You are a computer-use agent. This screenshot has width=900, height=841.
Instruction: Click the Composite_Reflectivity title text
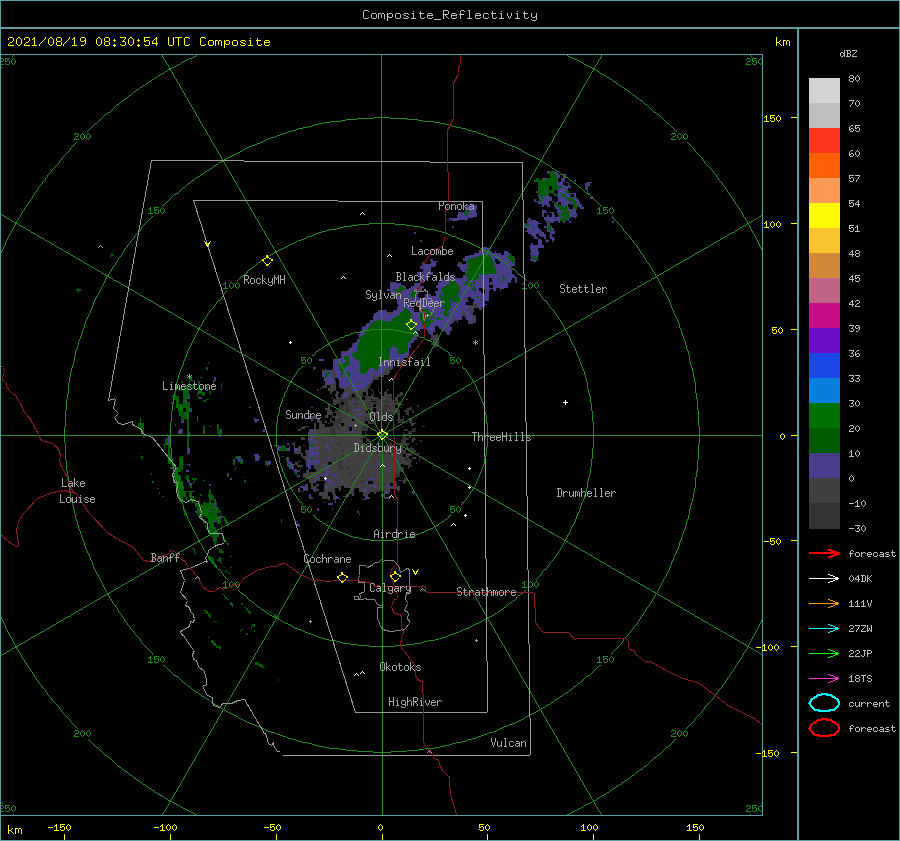[450, 15]
